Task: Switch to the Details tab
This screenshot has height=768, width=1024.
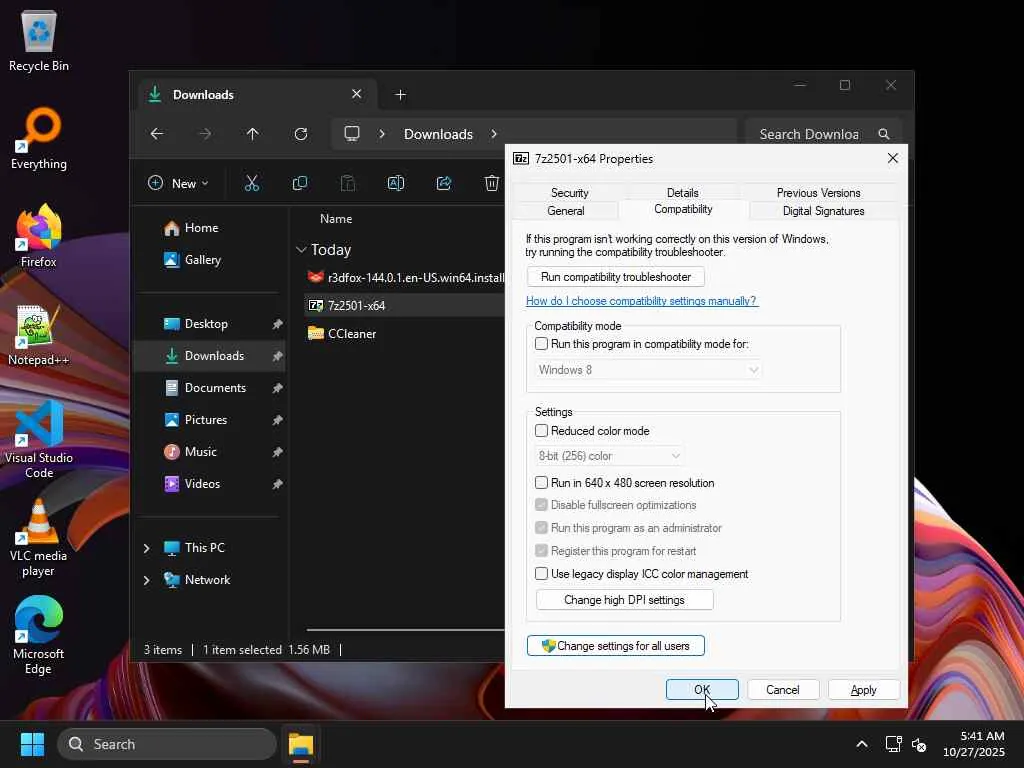Action: [x=682, y=193]
